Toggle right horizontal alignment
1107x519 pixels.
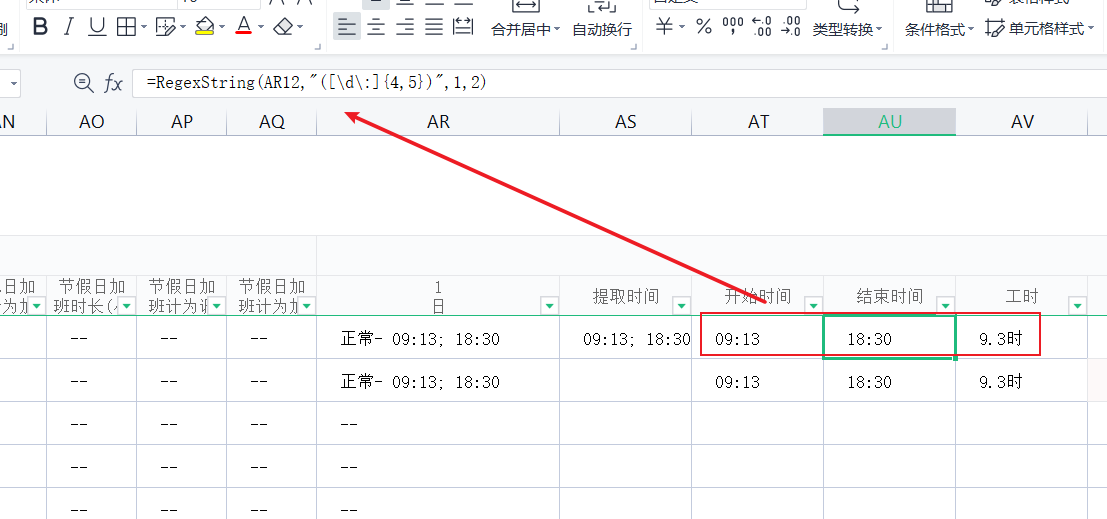[405, 28]
